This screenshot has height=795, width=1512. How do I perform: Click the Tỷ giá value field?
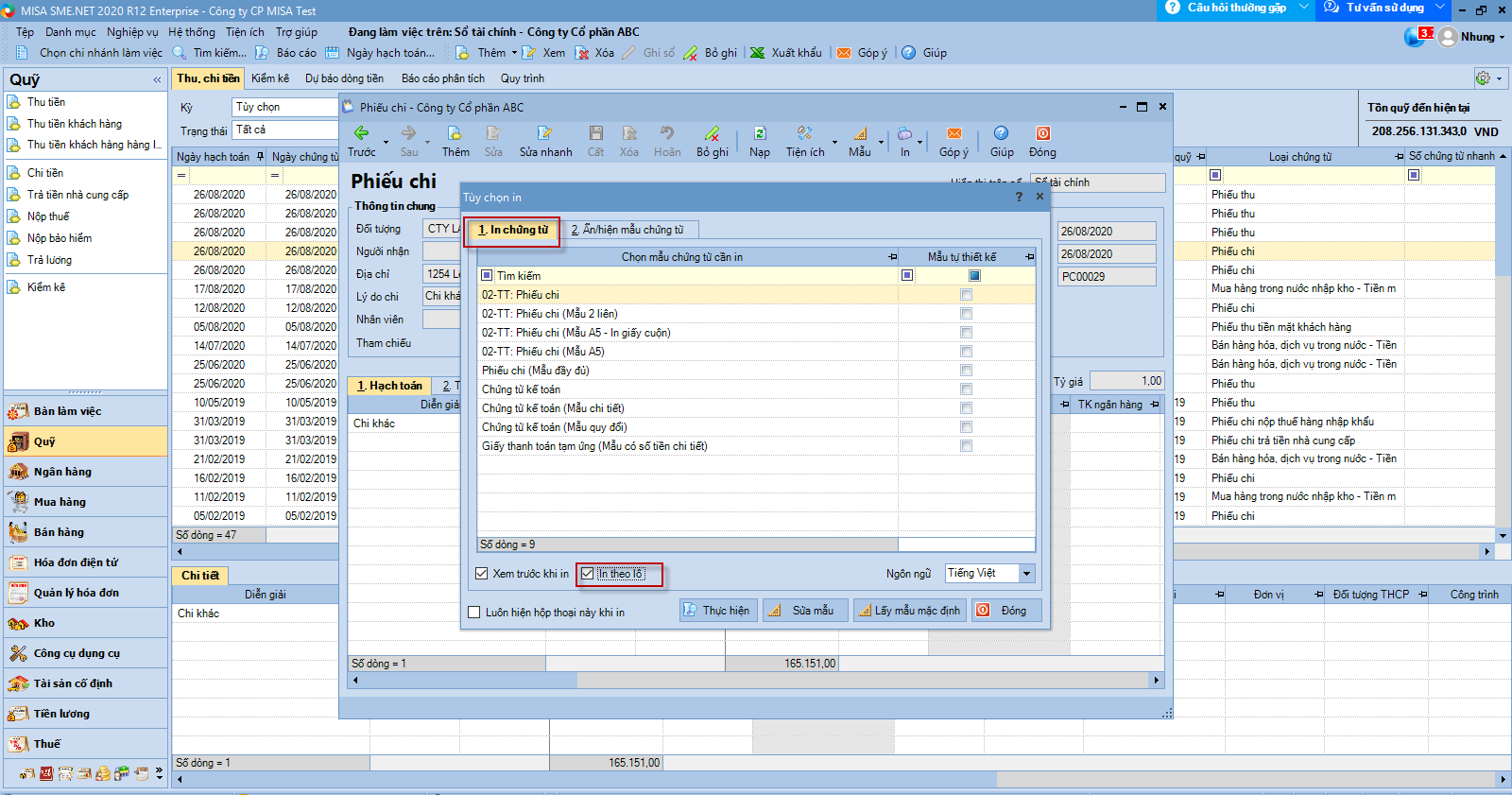1127,381
